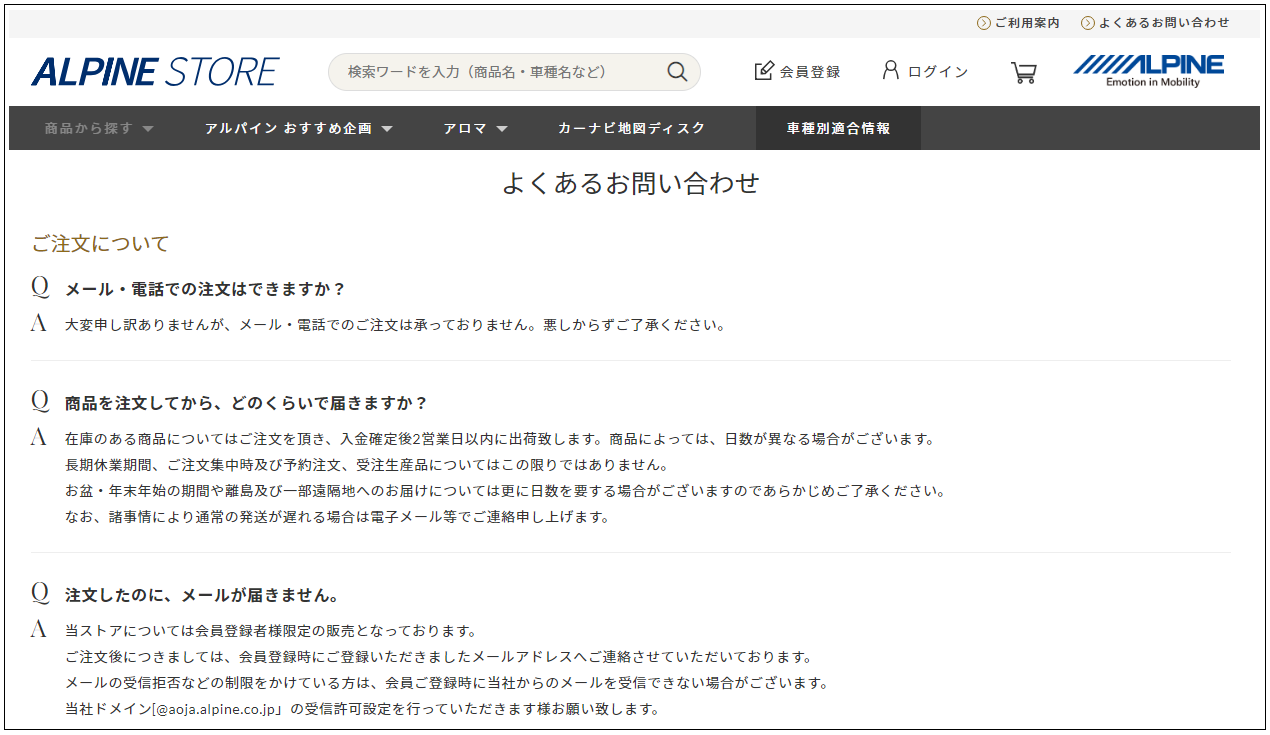
Task: Click the arrow icon beside top よくあるお問い合わせ
Action: [x=1088, y=23]
